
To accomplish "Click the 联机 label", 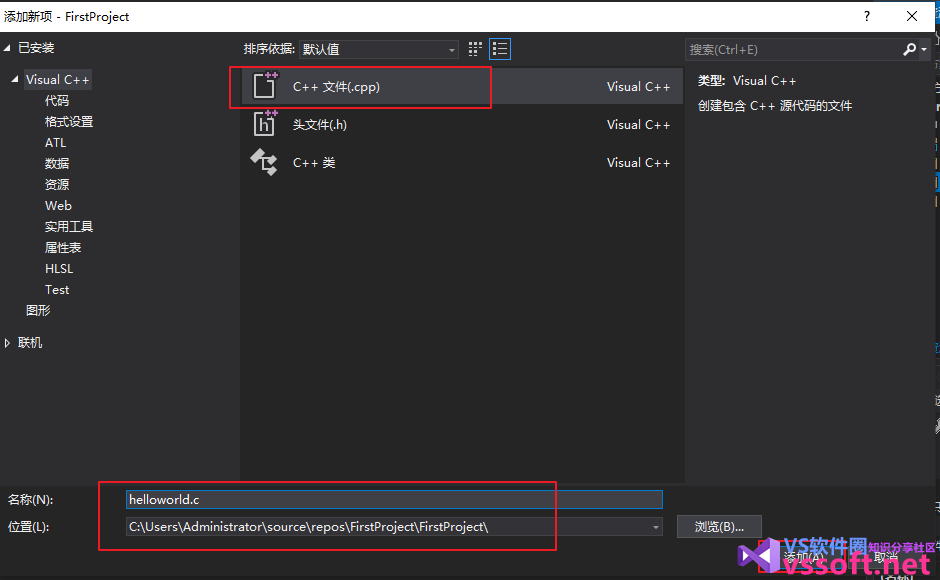I will coord(30,343).
